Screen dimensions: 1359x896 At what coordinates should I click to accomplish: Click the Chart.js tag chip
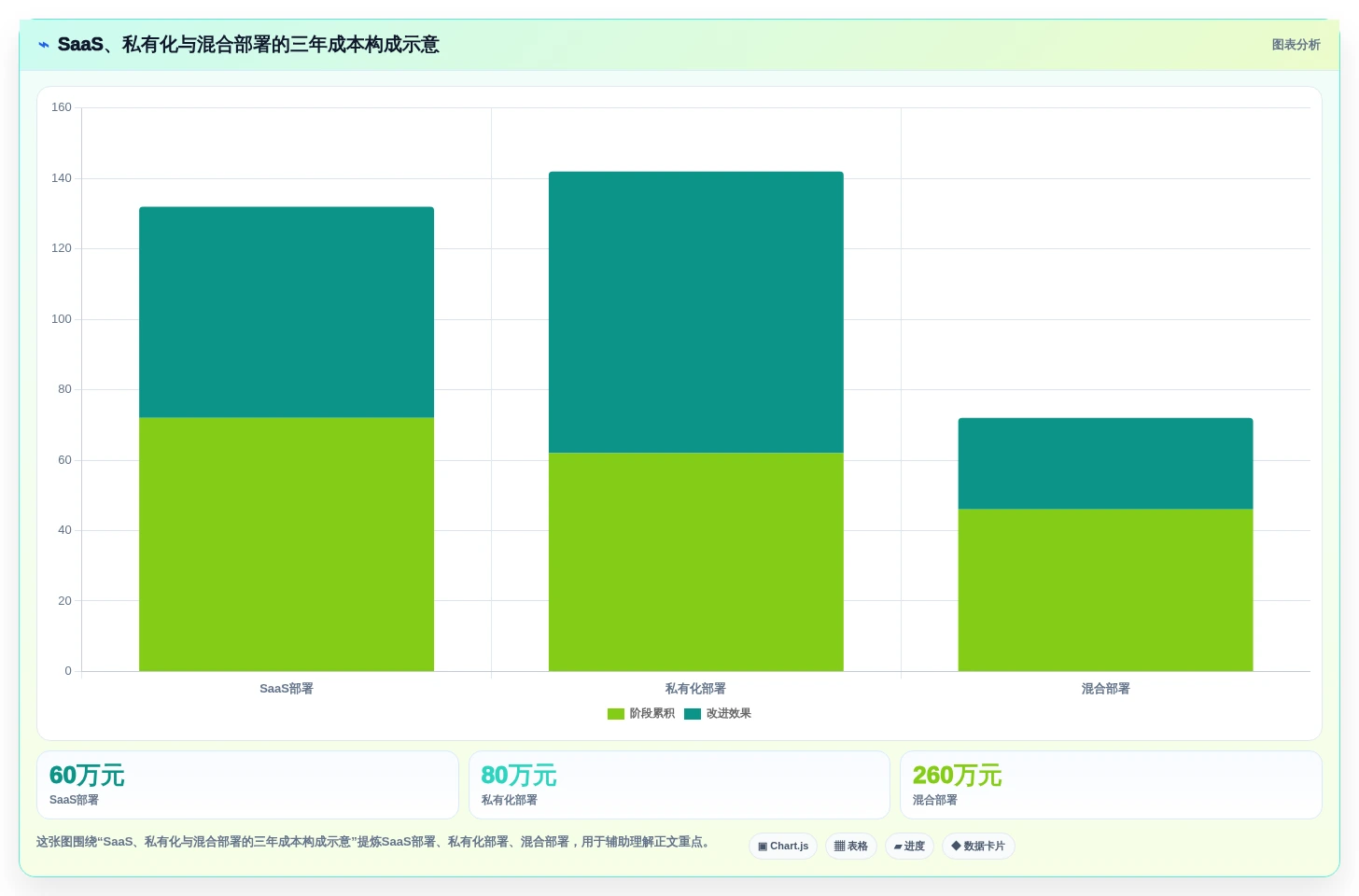(x=783, y=847)
